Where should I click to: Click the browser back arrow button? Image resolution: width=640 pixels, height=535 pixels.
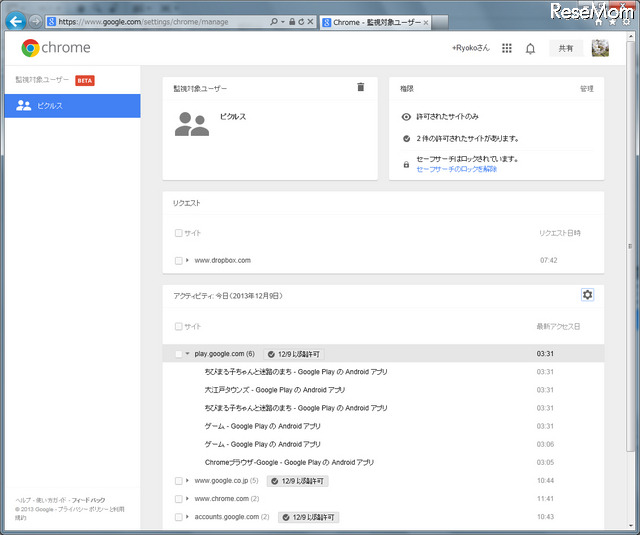tap(16, 21)
